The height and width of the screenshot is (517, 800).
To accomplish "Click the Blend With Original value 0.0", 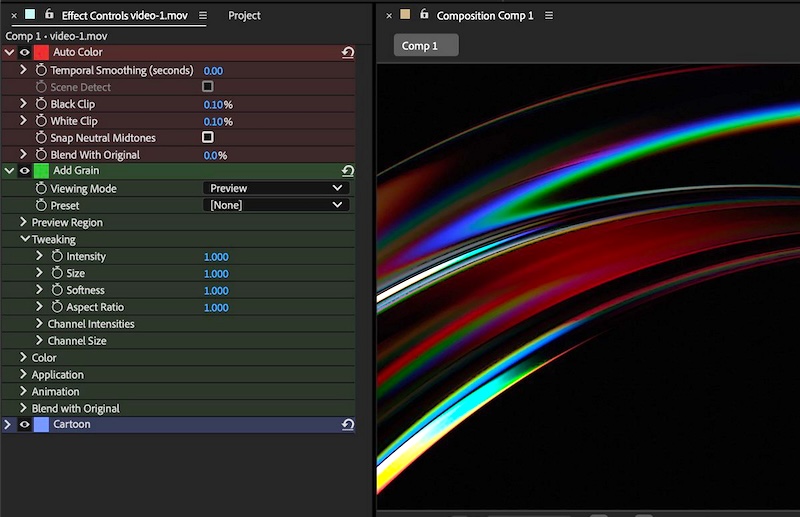I will click(x=210, y=156).
